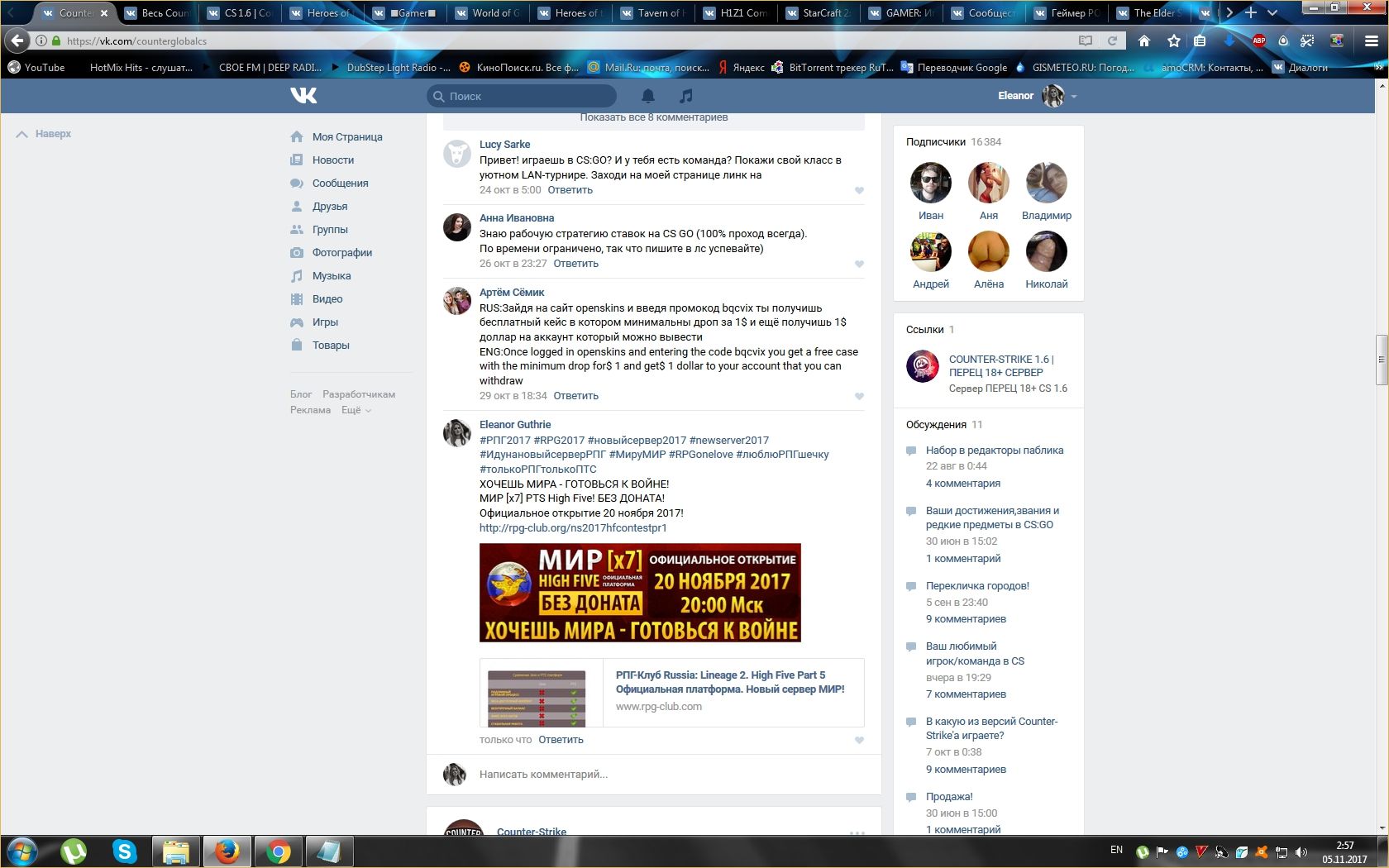Viewport: 1389px width, 868px height.
Task: Click the page vertical scrollbar thumb
Action: coord(1382,360)
